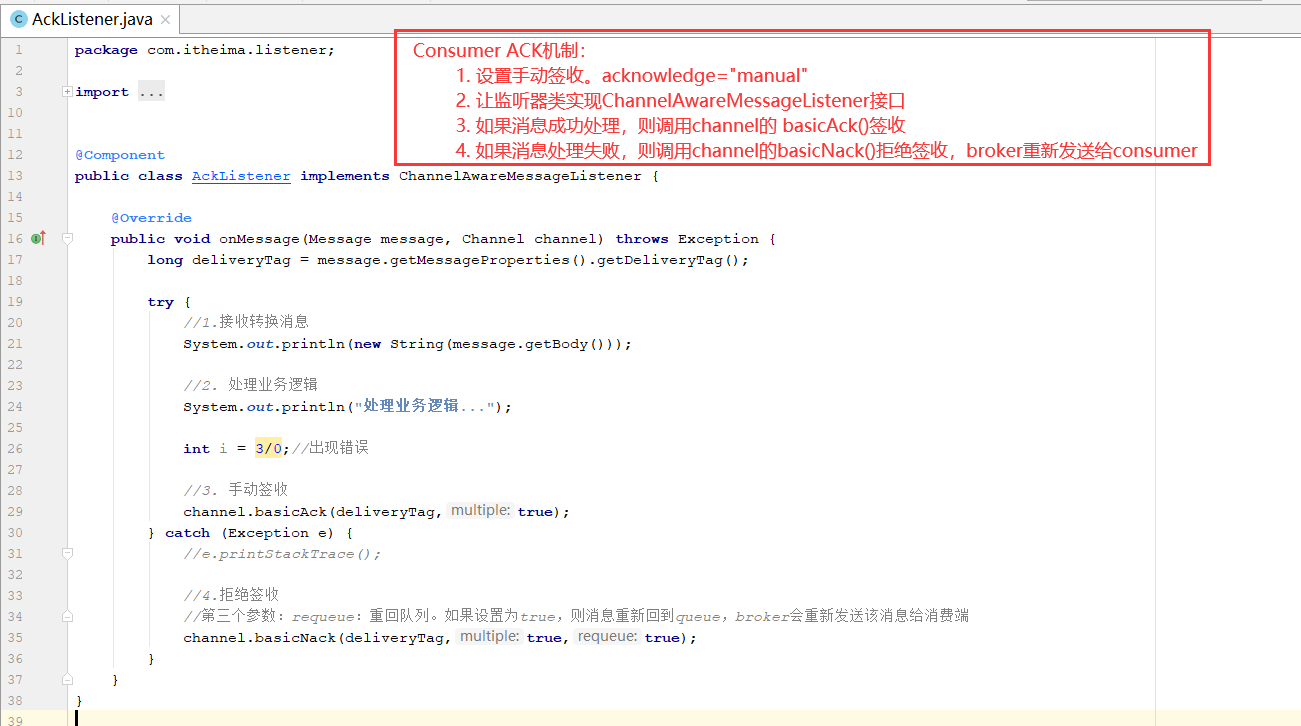
Task: Select the AckListener.java editor tab
Action: [x=90, y=19]
